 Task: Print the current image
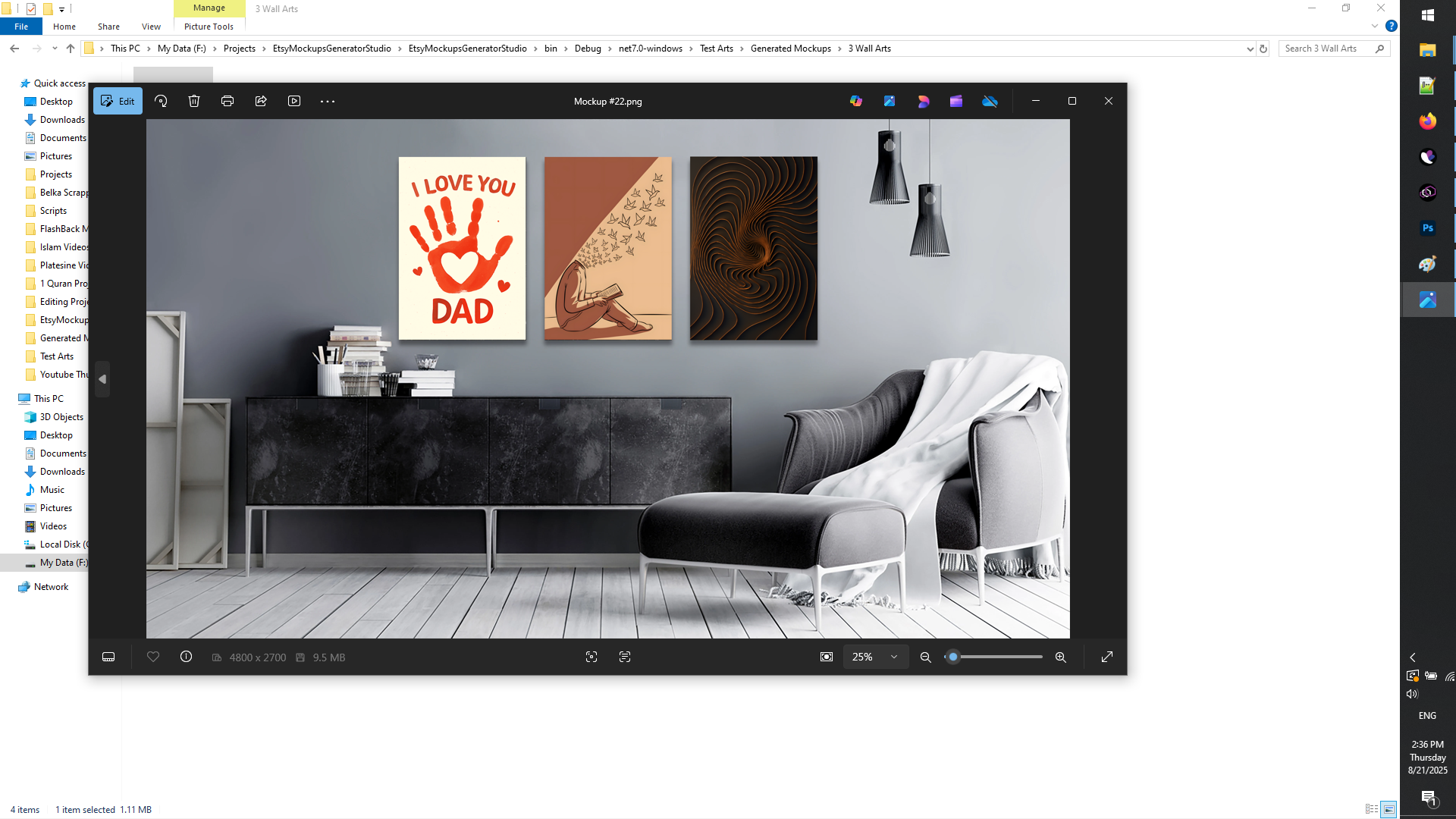(227, 100)
